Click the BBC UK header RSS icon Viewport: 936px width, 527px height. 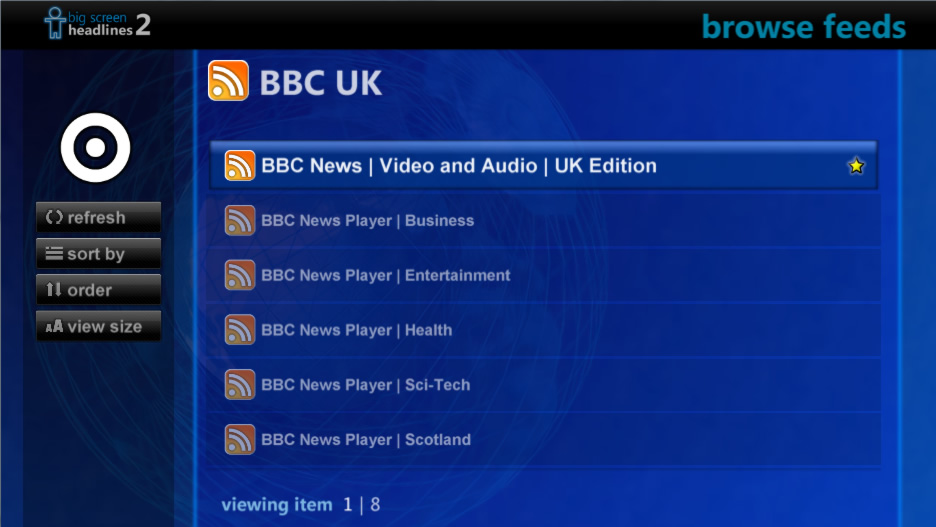click(228, 81)
